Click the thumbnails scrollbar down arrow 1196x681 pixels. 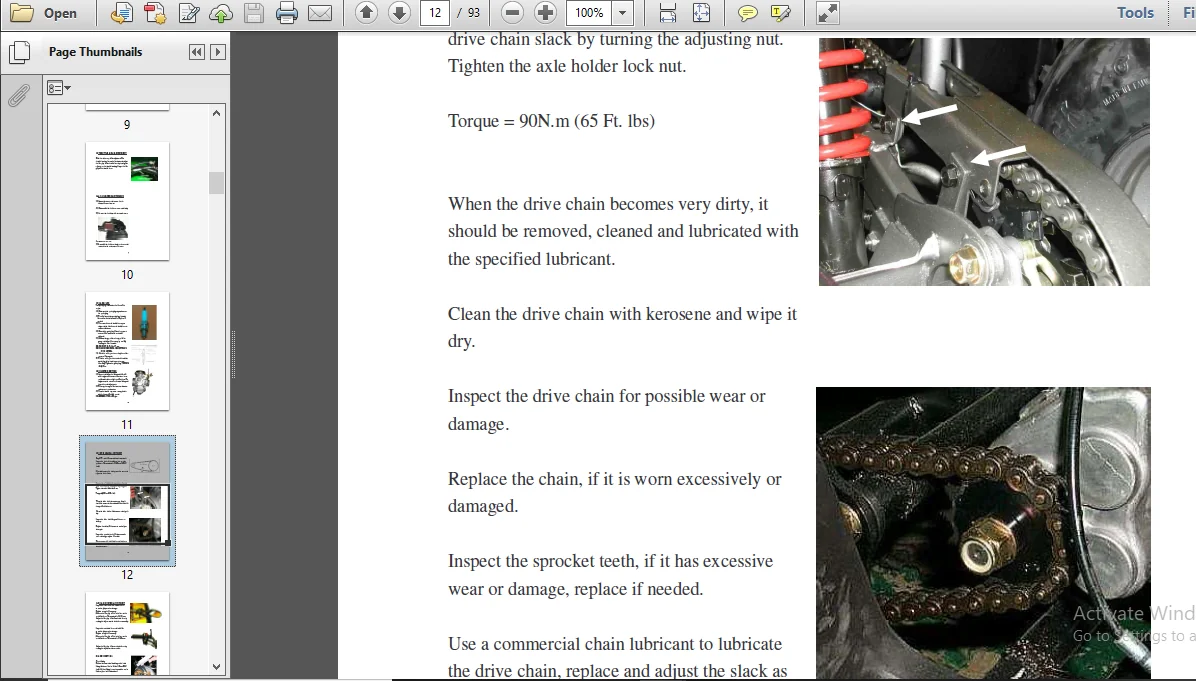pyautogui.click(x=217, y=667)
